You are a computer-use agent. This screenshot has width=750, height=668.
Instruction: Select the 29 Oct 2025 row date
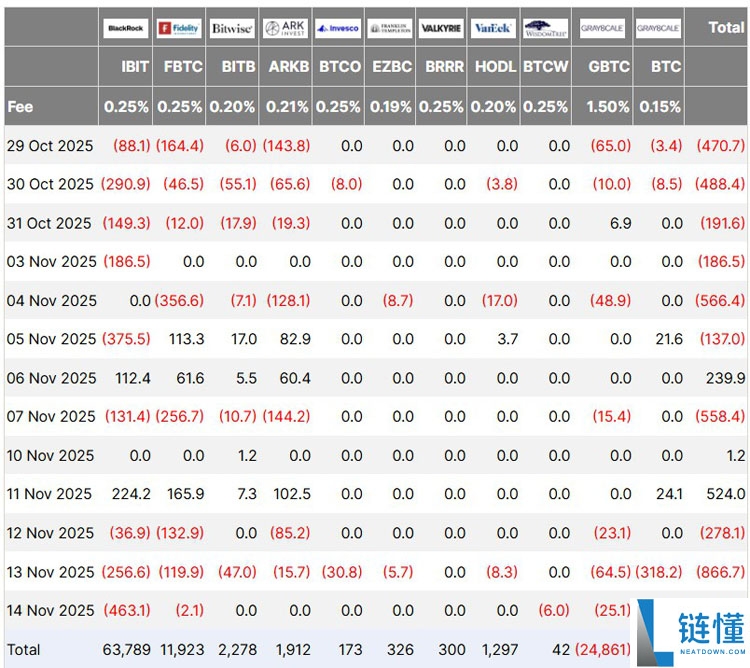pos(50,145)
